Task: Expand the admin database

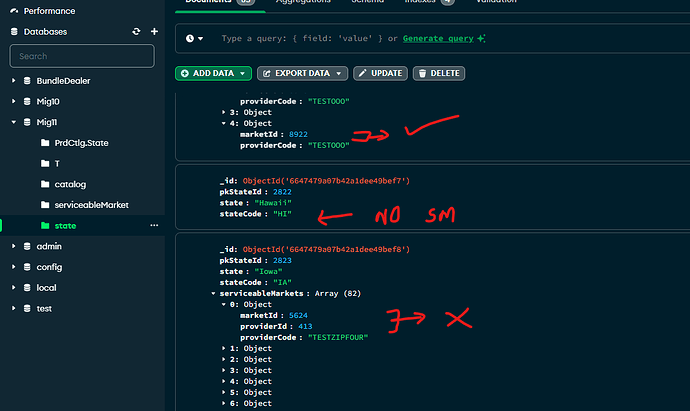Action: click(x=13, y=246)
